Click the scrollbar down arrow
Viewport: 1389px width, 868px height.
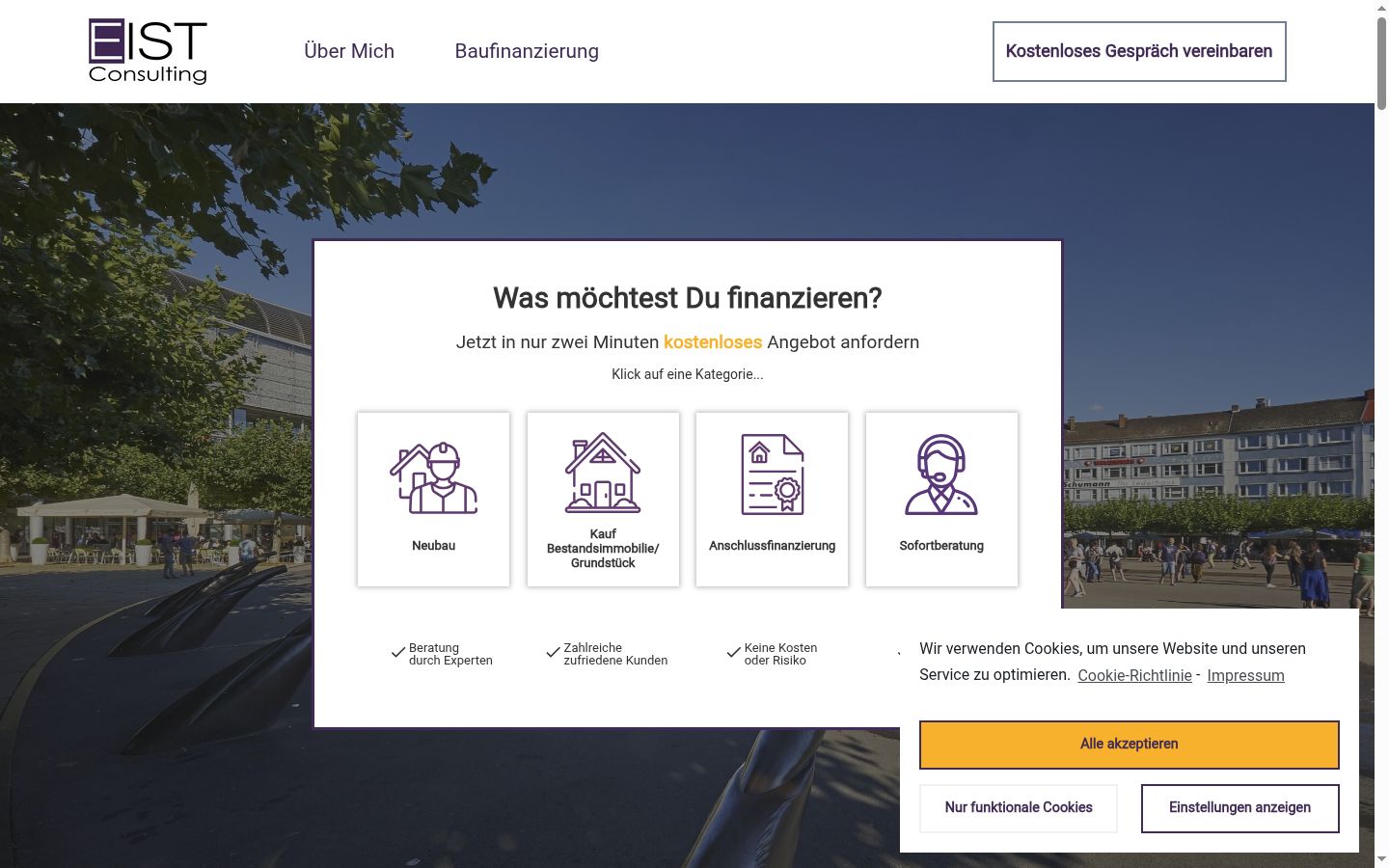coord(1381,859)
